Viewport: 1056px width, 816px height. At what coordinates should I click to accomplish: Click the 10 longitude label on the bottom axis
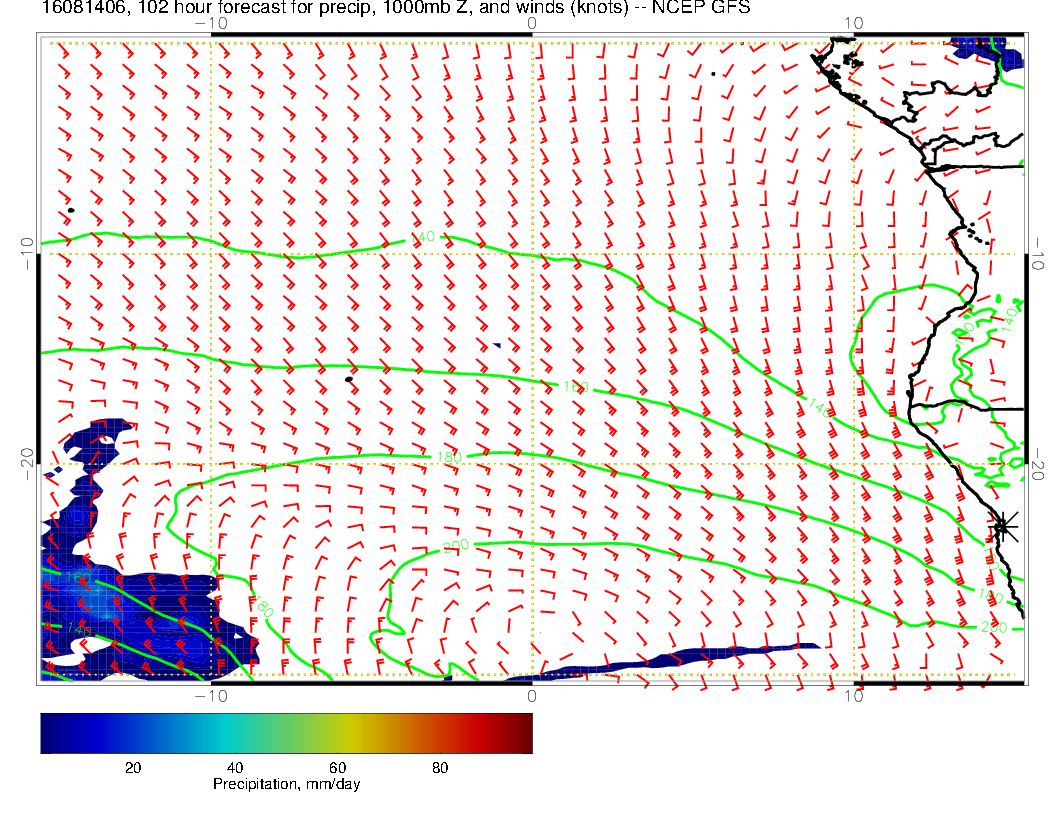point(853,696)
